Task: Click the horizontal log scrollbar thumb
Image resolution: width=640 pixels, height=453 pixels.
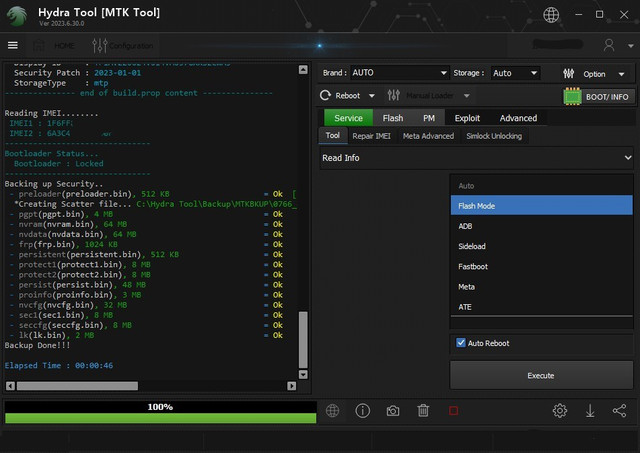Action: point(77,386)
